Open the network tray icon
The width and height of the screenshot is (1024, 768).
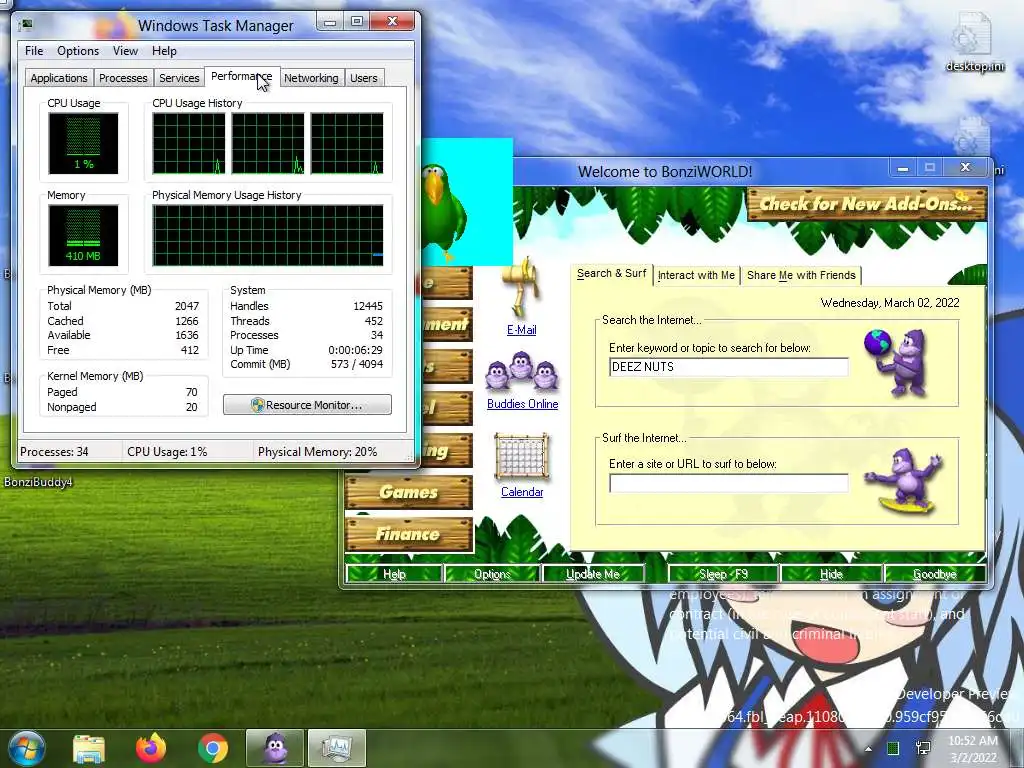923,748
